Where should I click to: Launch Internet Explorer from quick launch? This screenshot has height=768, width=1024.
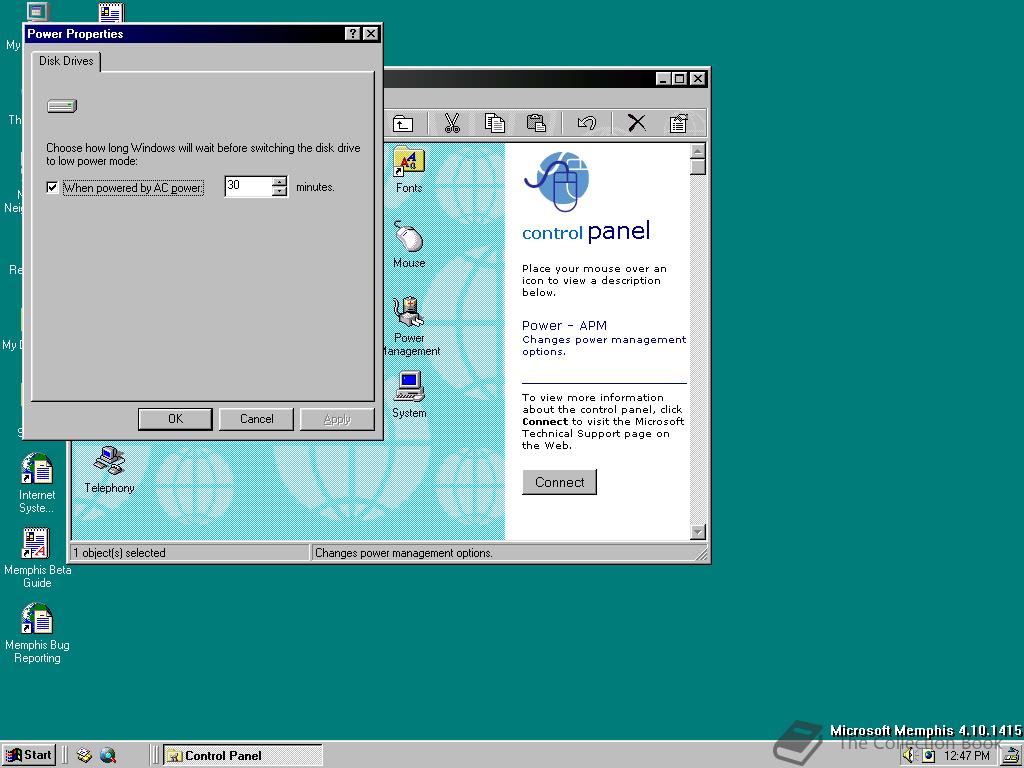[108, 756]
